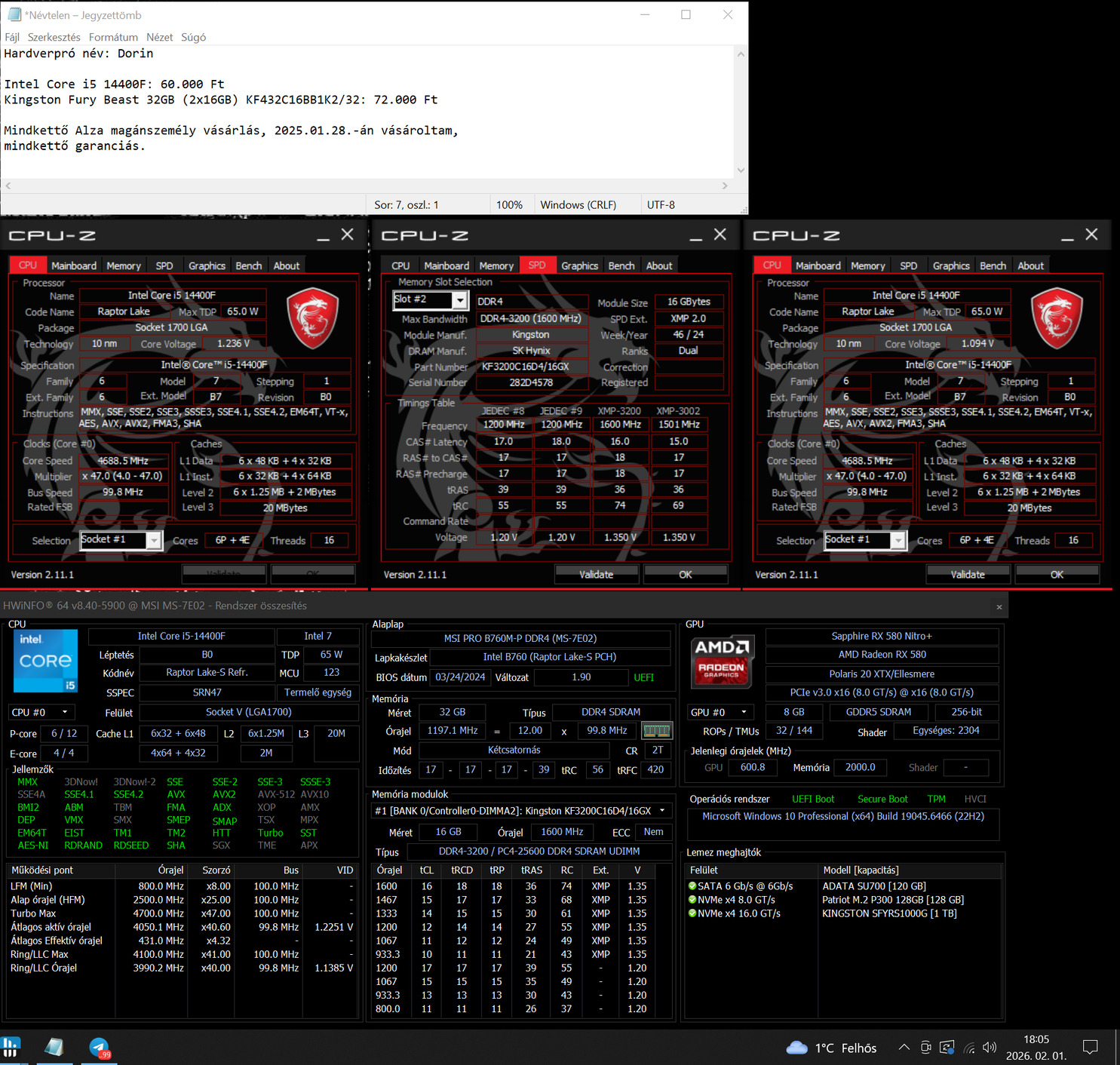Click Validate button in middle CPU-Z
The width and height of the screenshot is (1120, 1065).
tap(597, 575)
